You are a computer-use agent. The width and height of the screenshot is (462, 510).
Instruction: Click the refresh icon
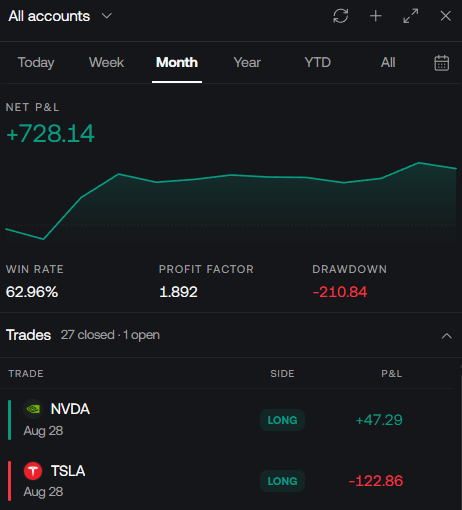coord(341,16)
